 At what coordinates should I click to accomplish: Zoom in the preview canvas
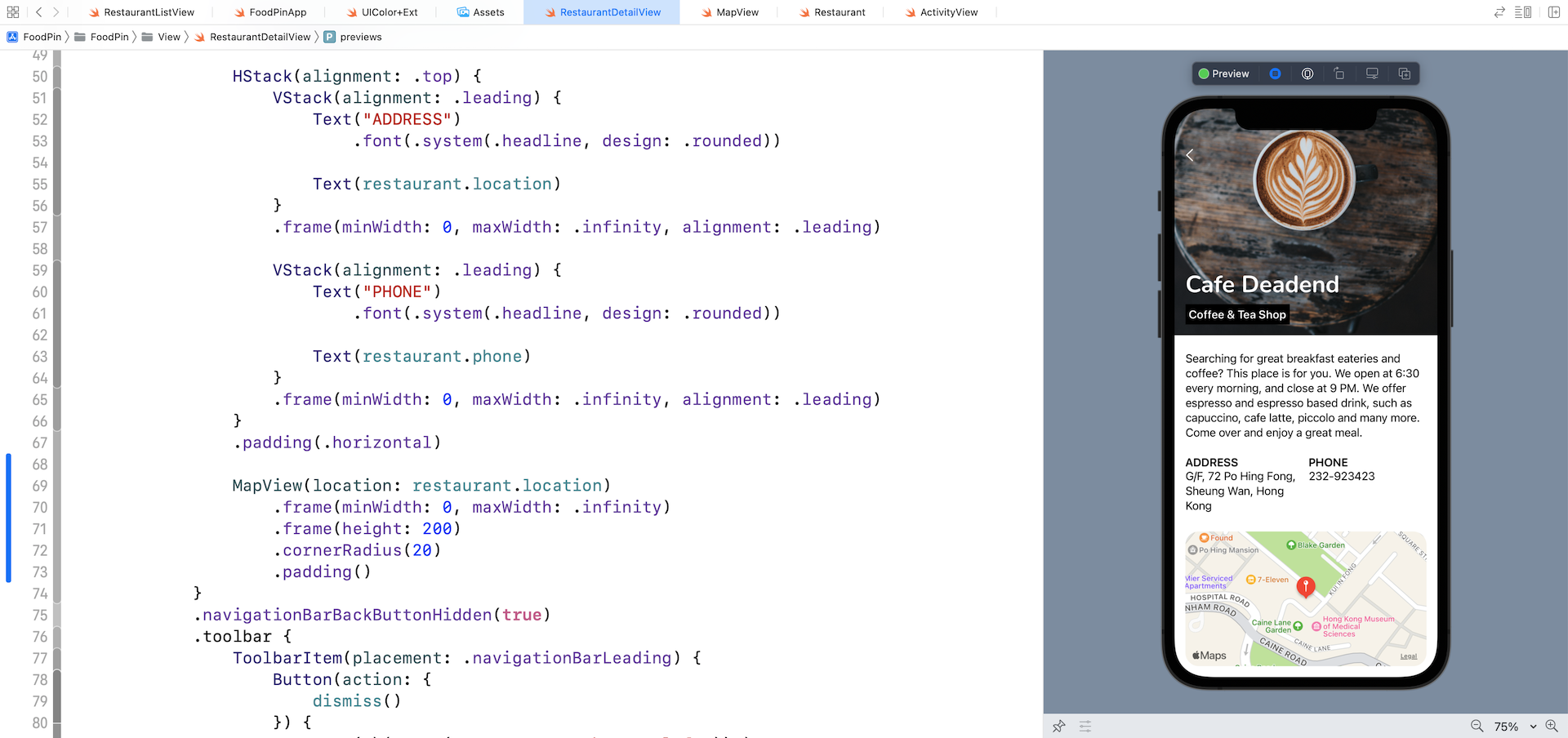pyautogui.click(x=1552, y=726)
